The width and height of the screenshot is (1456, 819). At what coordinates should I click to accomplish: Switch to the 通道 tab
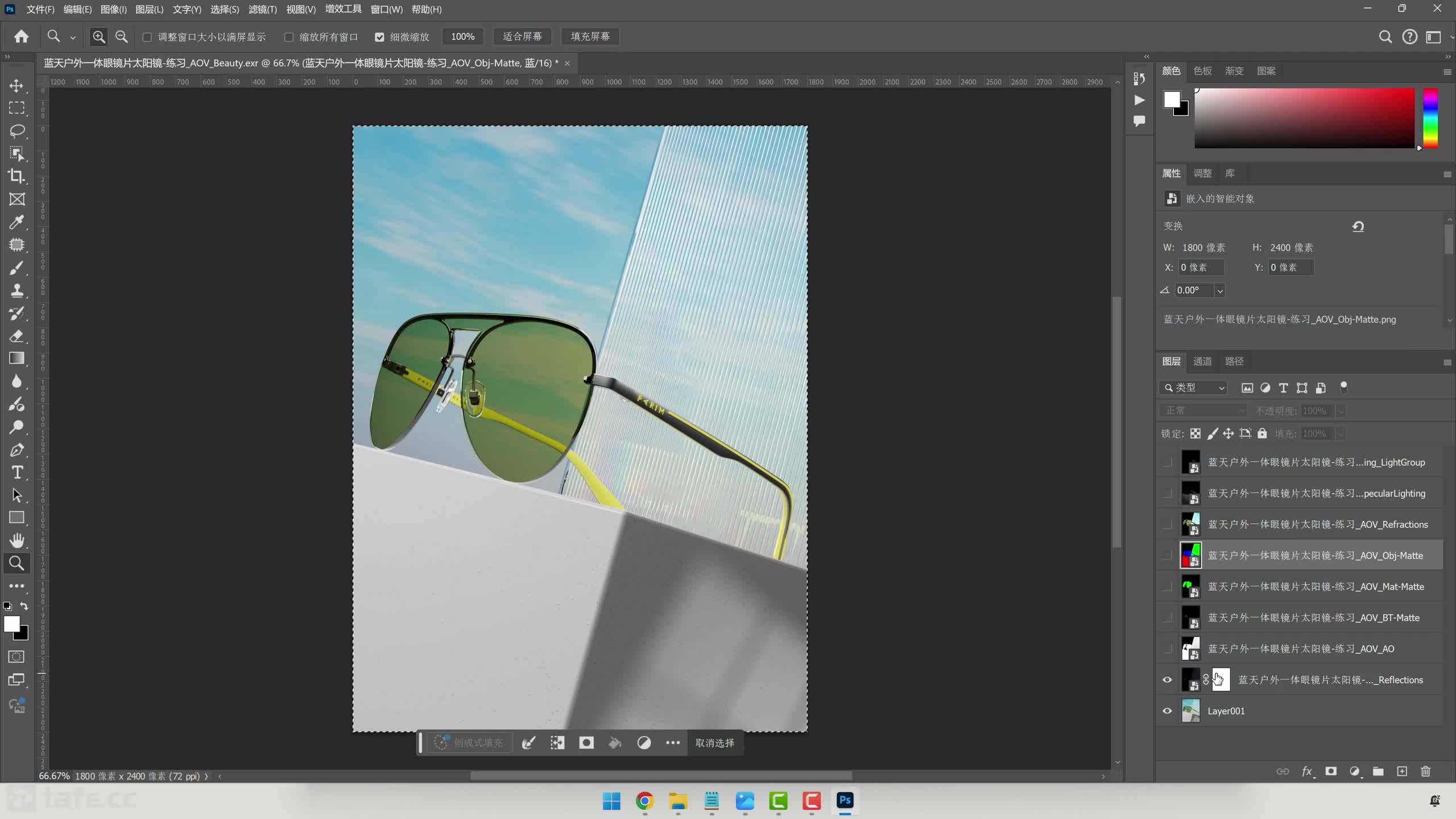coord(1202,361)
